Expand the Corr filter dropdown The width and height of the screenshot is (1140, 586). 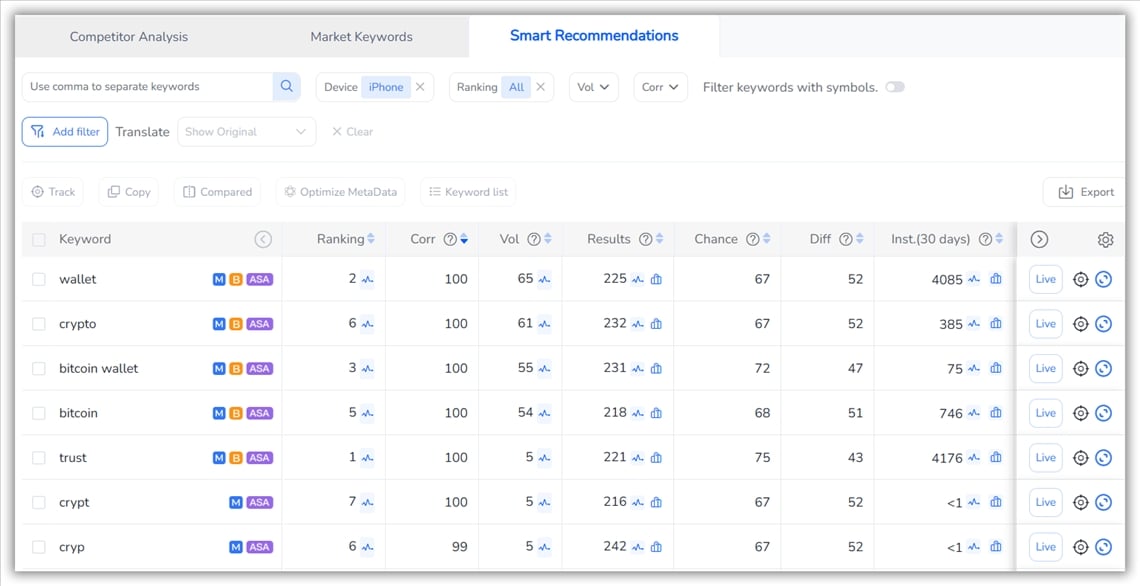pos(660,87)
